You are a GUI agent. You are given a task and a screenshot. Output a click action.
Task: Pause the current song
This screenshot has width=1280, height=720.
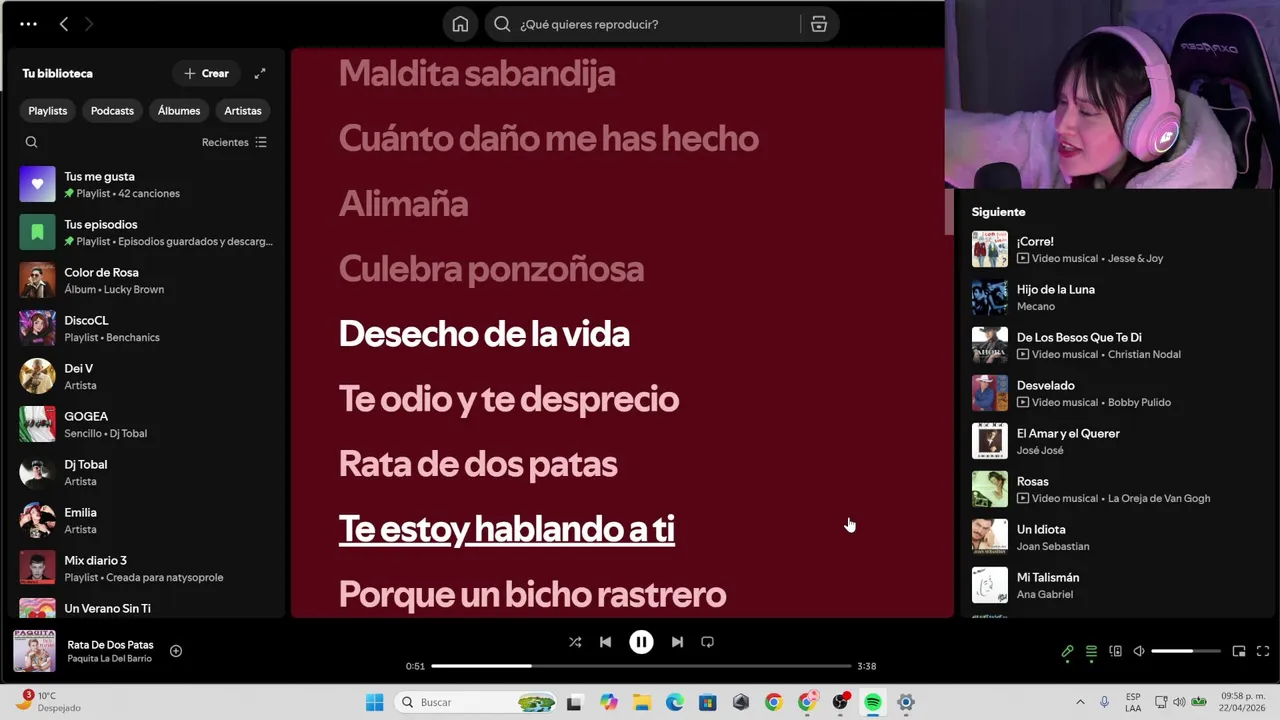coord(641,642)
